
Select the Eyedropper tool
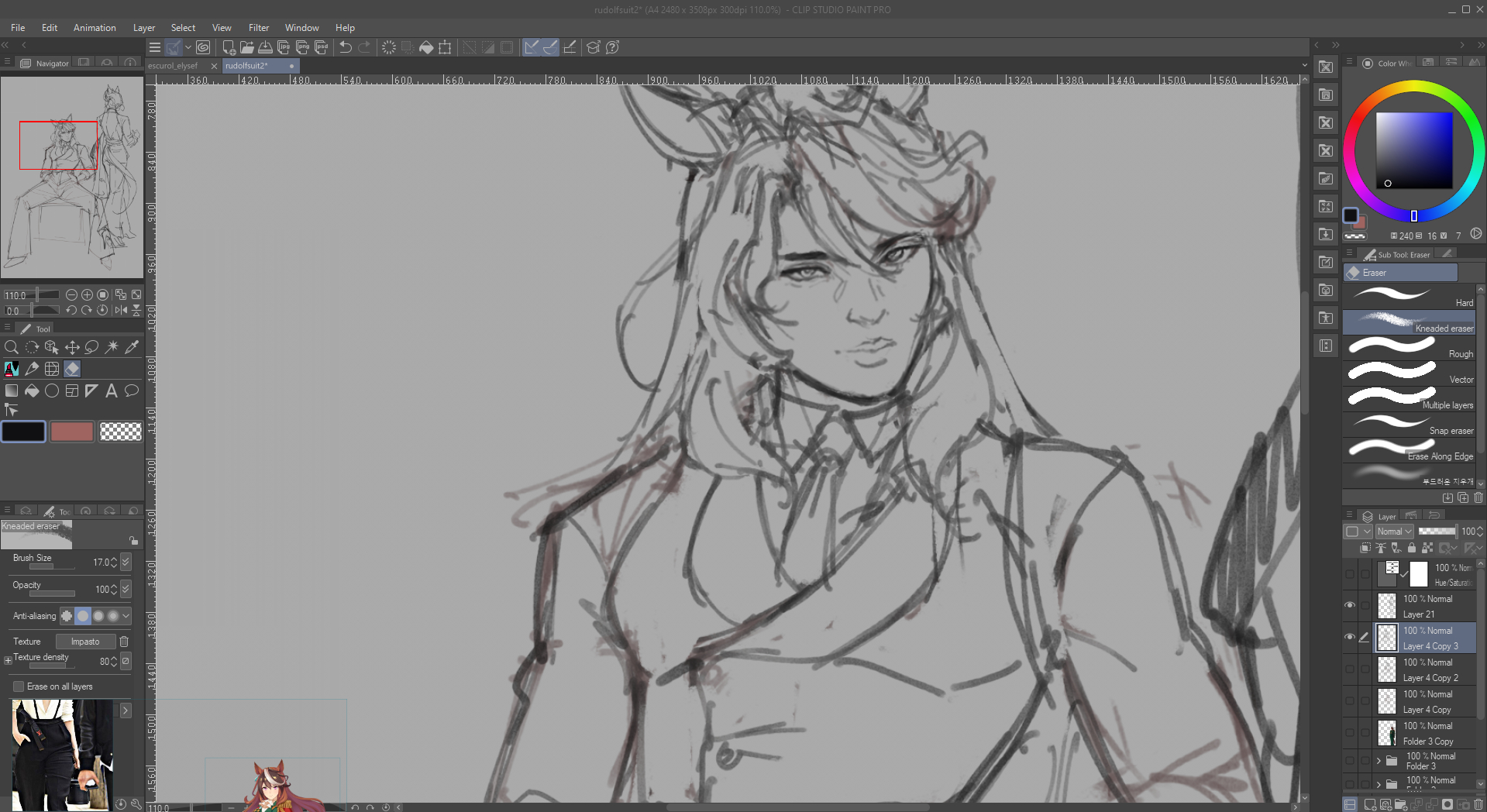[132, 347]
